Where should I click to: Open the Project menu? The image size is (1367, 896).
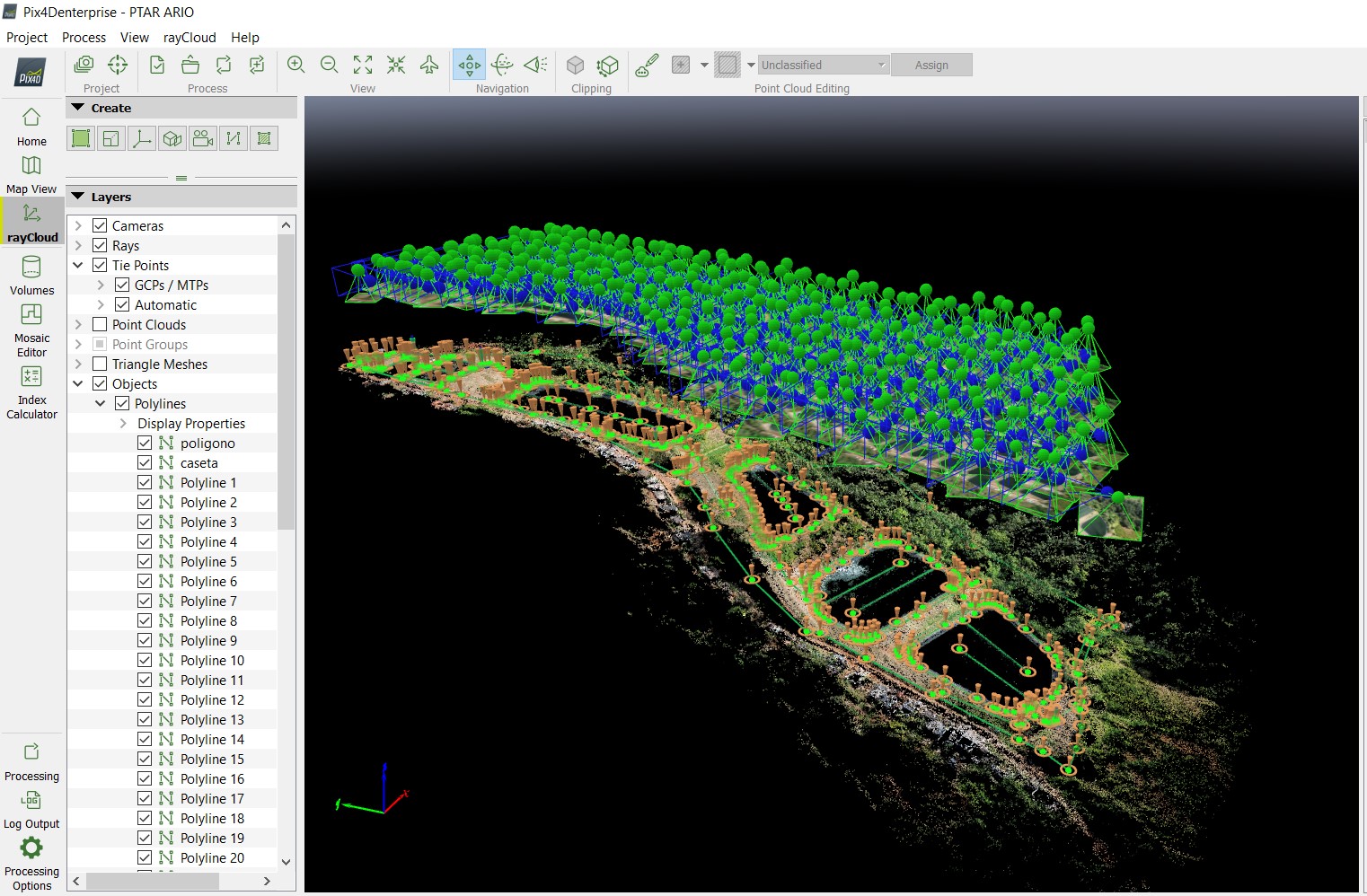[x=27, y=37]
